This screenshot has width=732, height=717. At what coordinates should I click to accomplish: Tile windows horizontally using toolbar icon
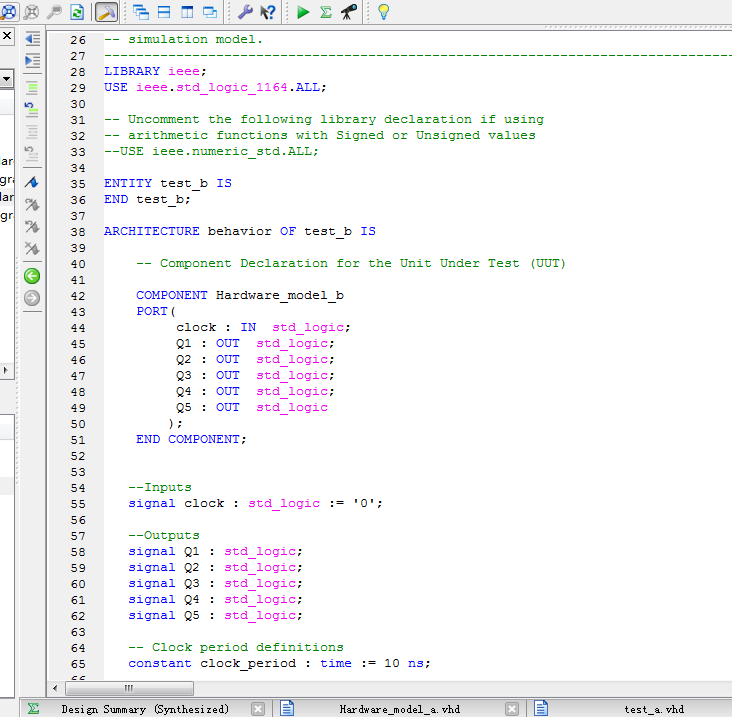(x=164, y=12)
